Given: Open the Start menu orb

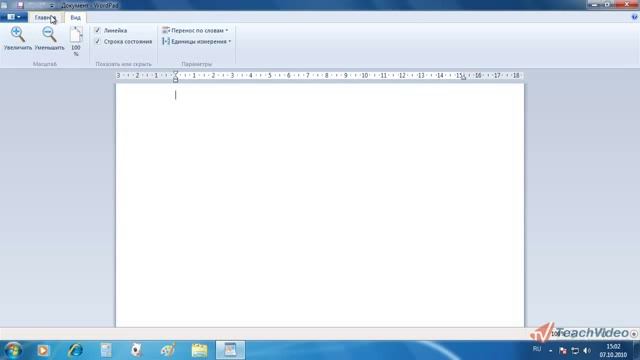Looking at the screenshot, I should point(13,350).
